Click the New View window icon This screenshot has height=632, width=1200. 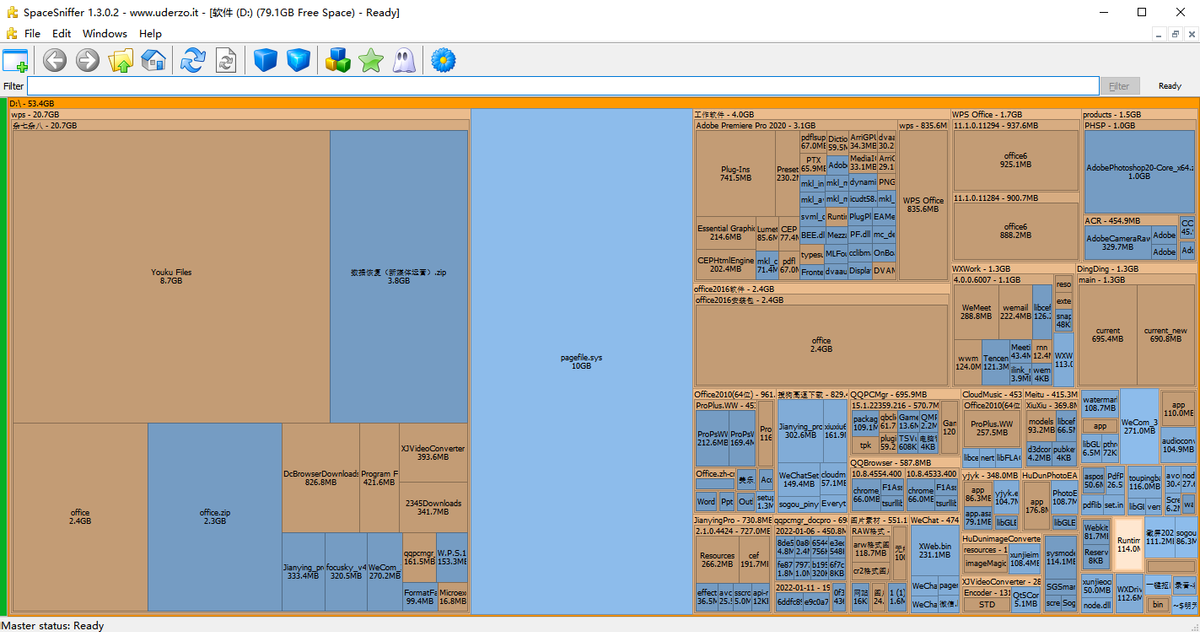point(16,61)
